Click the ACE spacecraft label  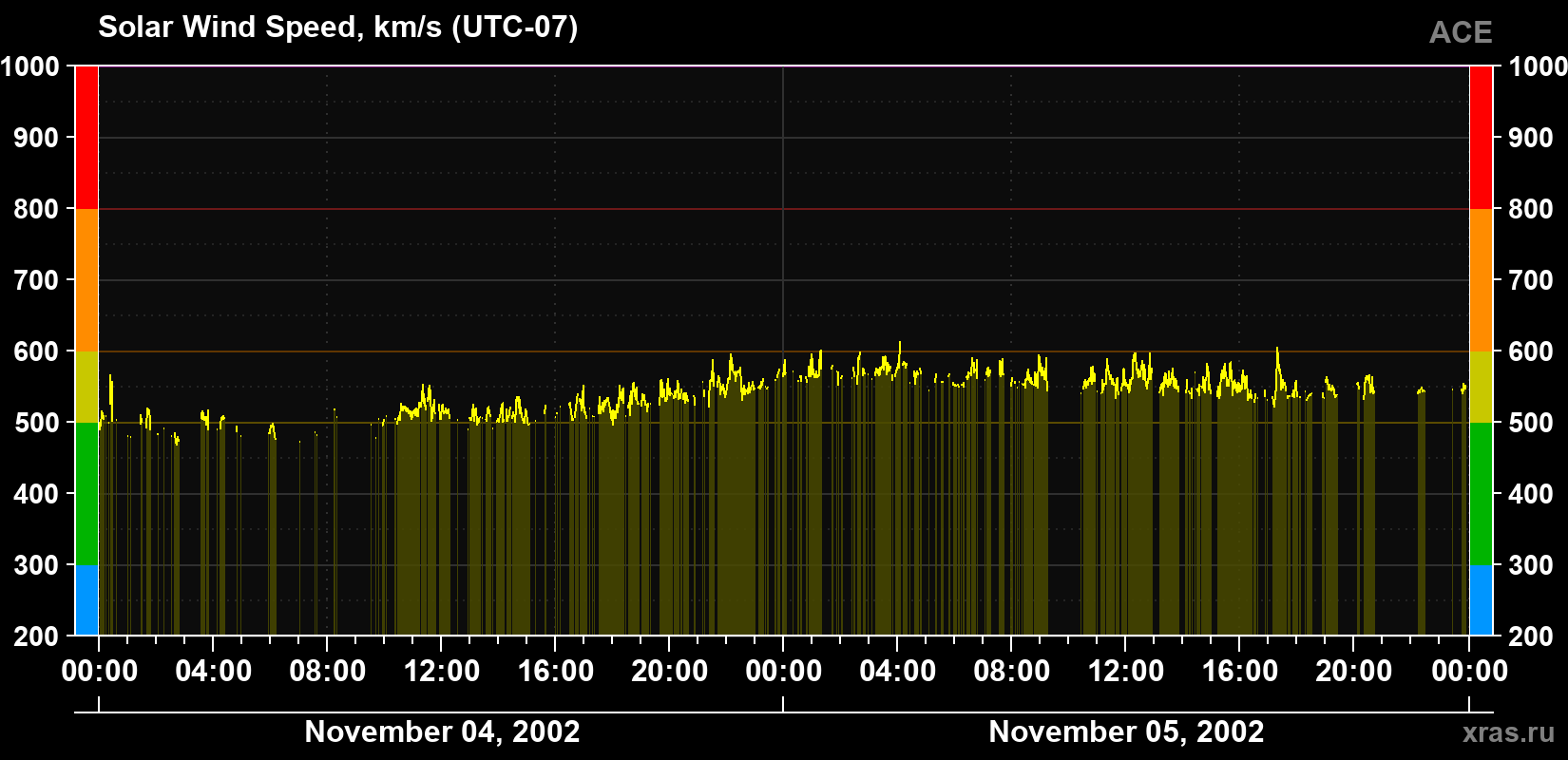click(x=1461, y=33)
